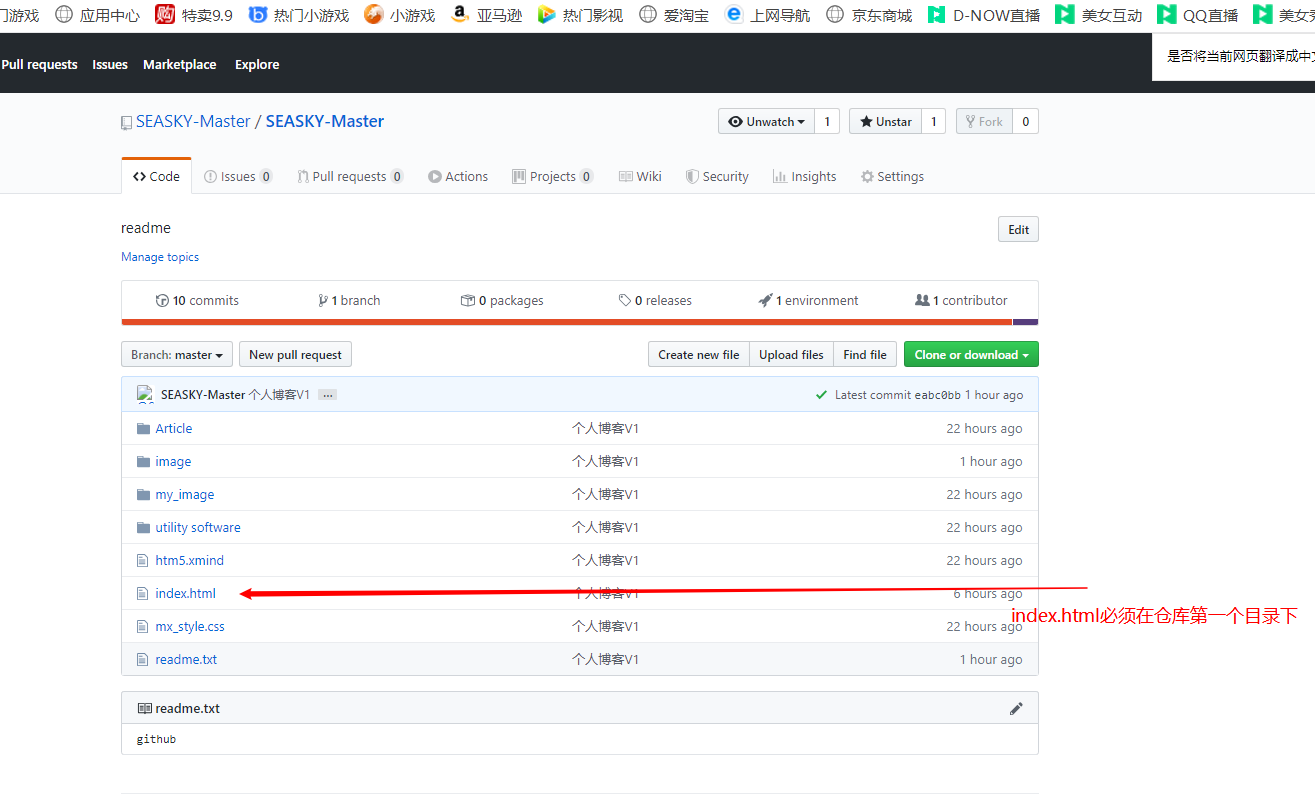The width and height of the screenshot is (1315, 794).
Task: Switch to the Actions tab
Action: point(458,176)
